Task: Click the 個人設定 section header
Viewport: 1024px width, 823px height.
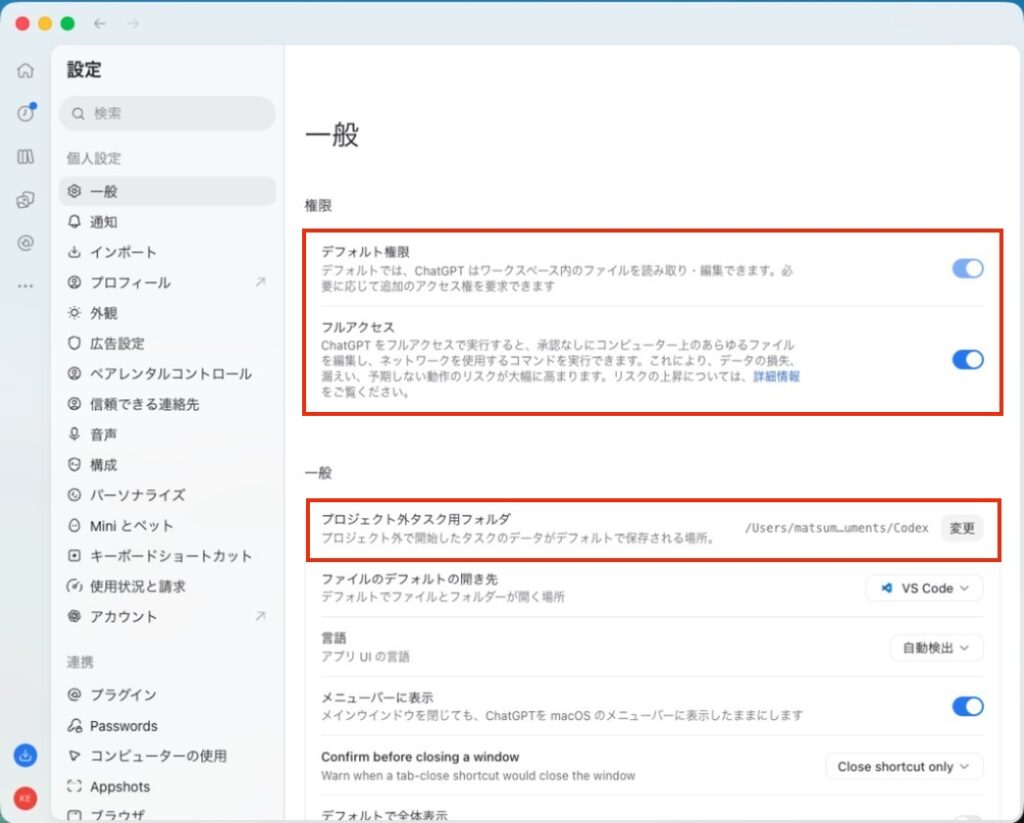Action: 93,158
